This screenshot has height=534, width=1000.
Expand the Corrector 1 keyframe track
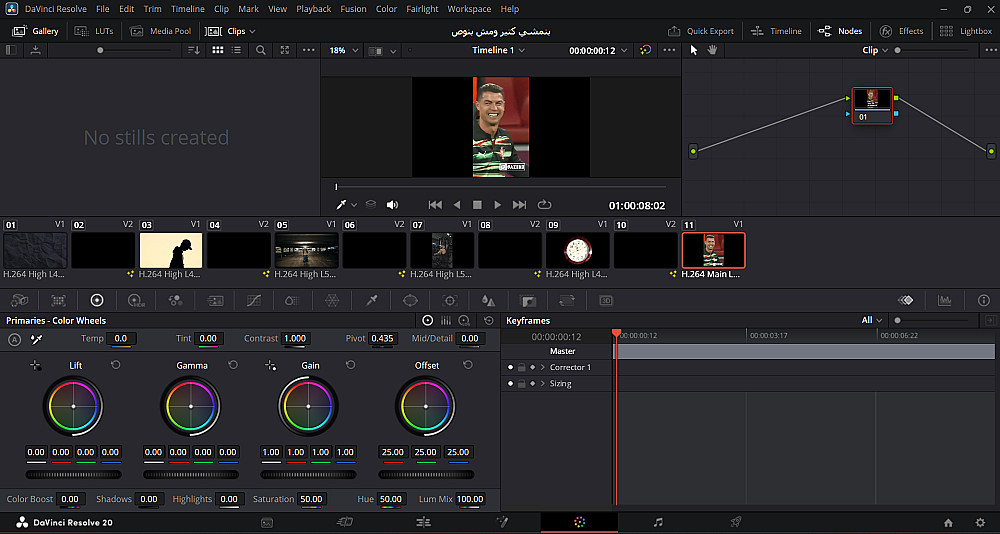click(x=542, y=368)
